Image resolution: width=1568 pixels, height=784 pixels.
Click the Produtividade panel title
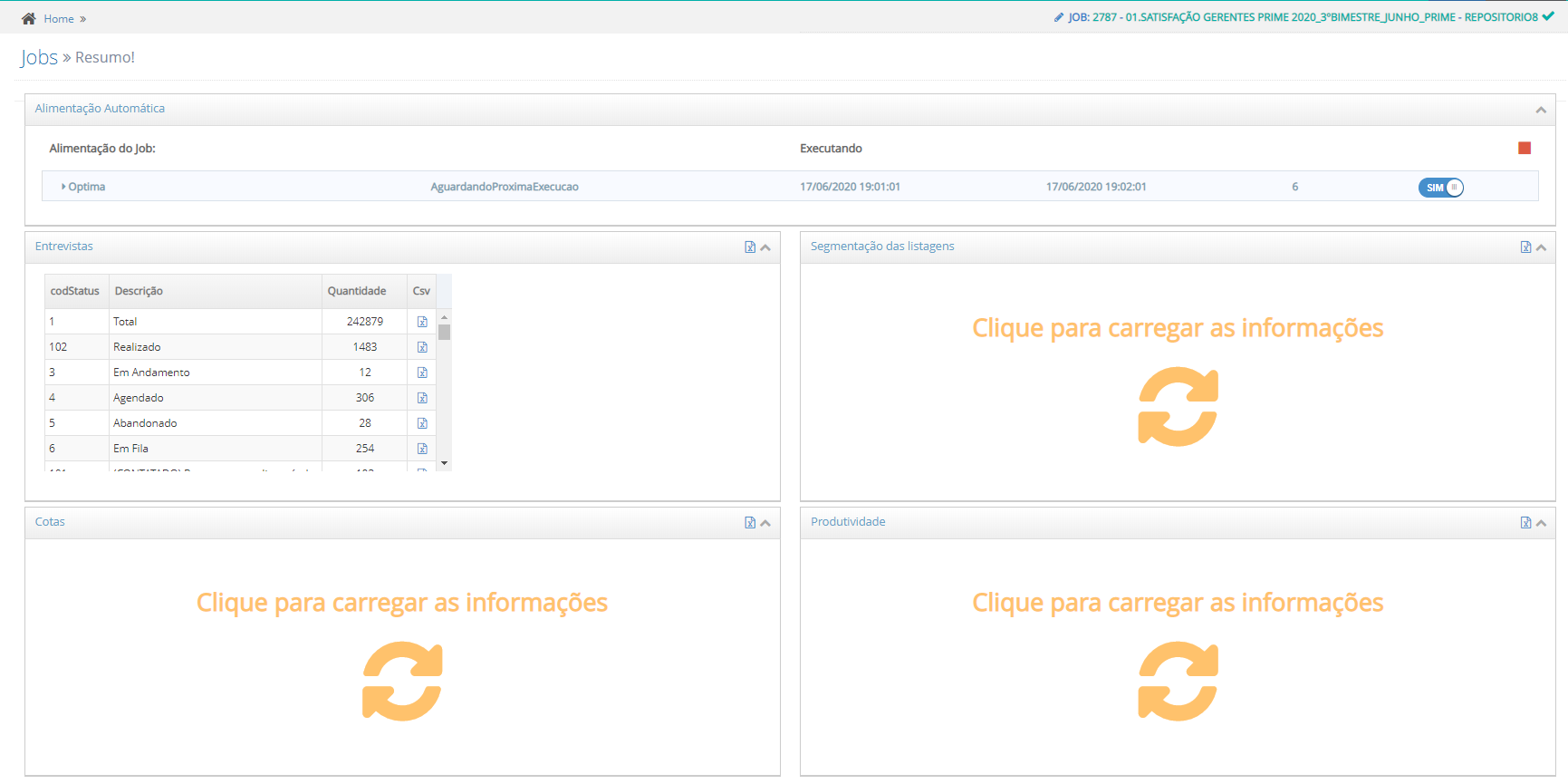coord(848,522)
